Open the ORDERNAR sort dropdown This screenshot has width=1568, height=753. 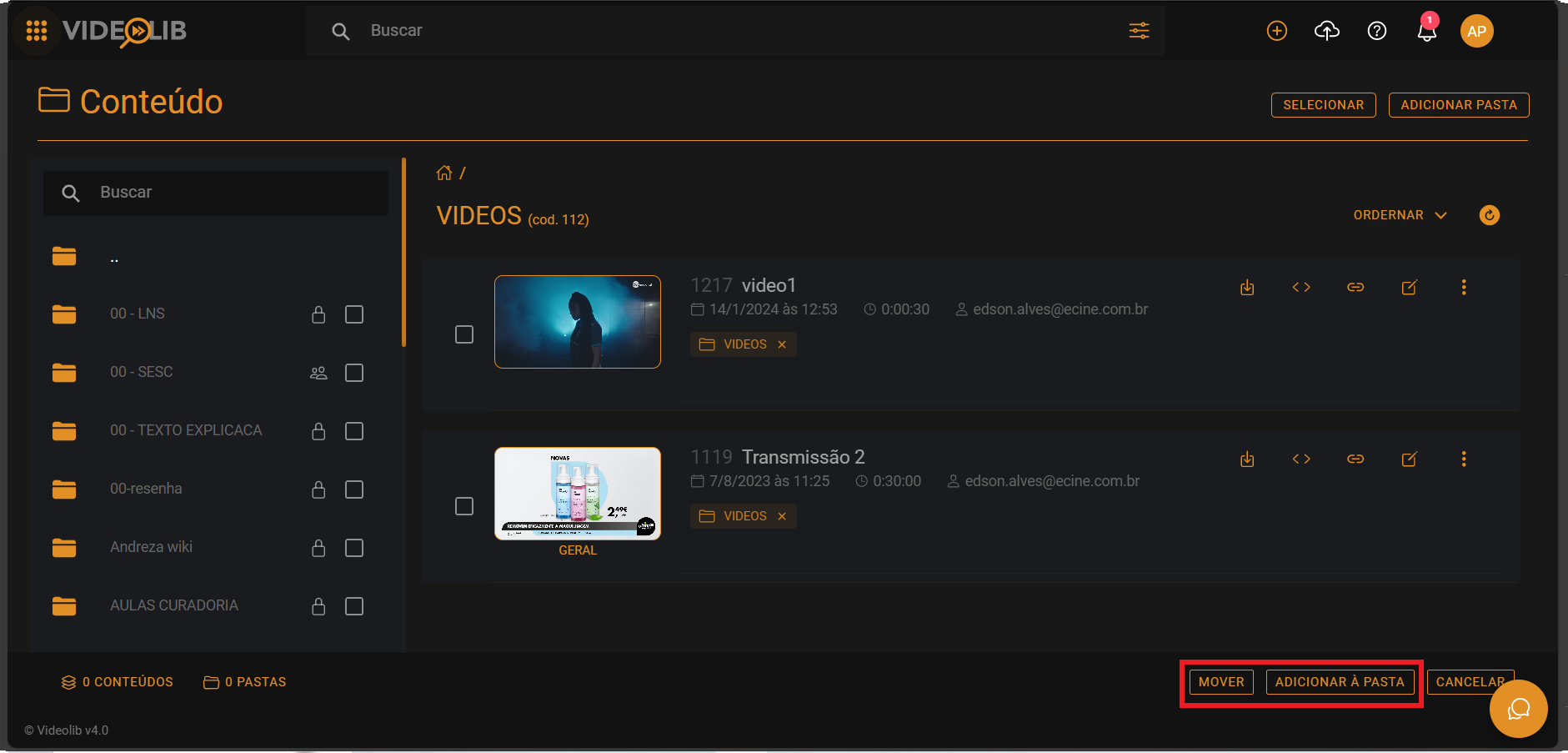point(1400,215)
